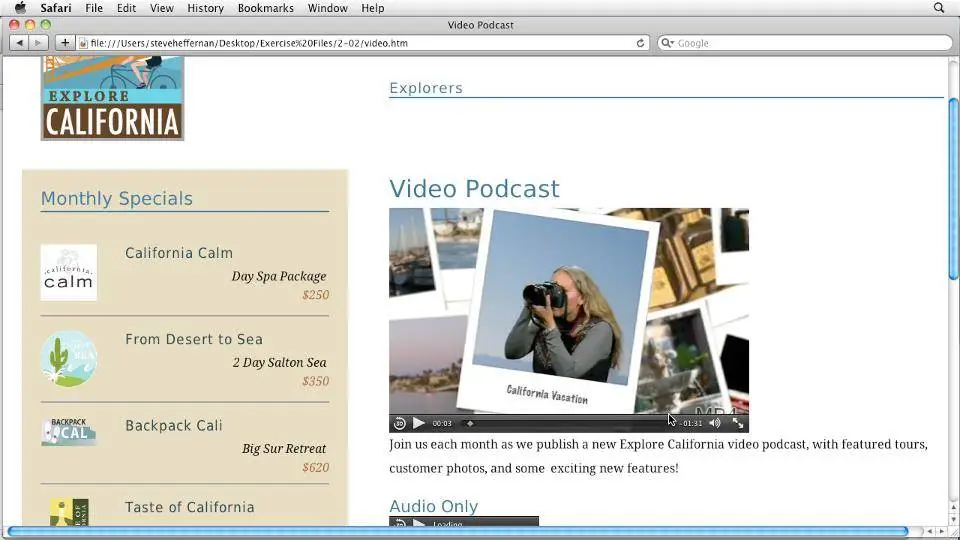Click the Video Podcast heading
The height and width of the screenshot is (540, 960).
pos(474,189)
